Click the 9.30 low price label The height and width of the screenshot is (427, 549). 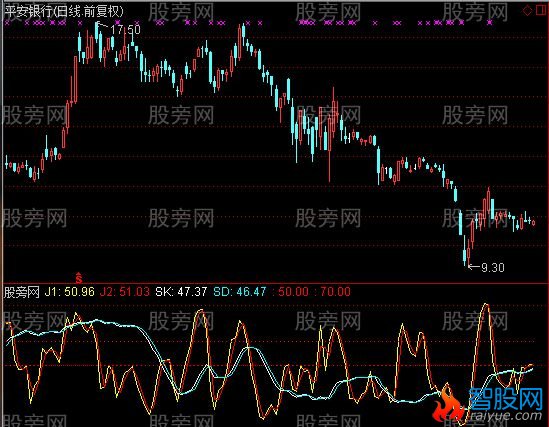click(x=493, y=268)
